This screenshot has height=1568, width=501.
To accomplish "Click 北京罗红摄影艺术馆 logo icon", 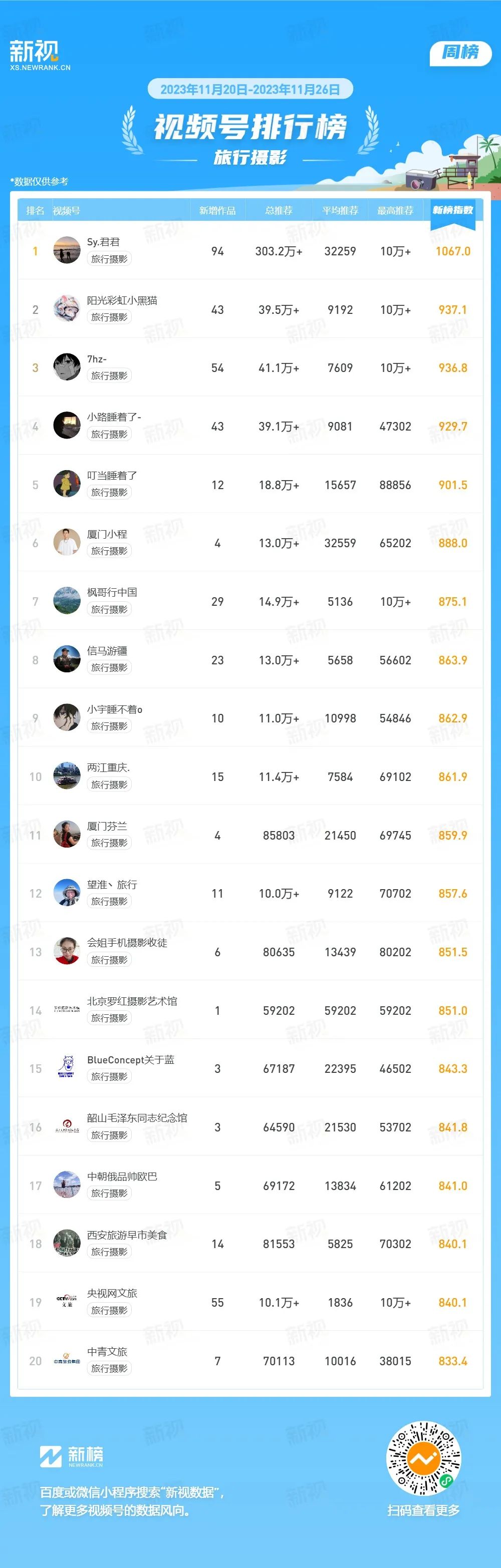I will pyautogui.click(x=67, y=1010).
